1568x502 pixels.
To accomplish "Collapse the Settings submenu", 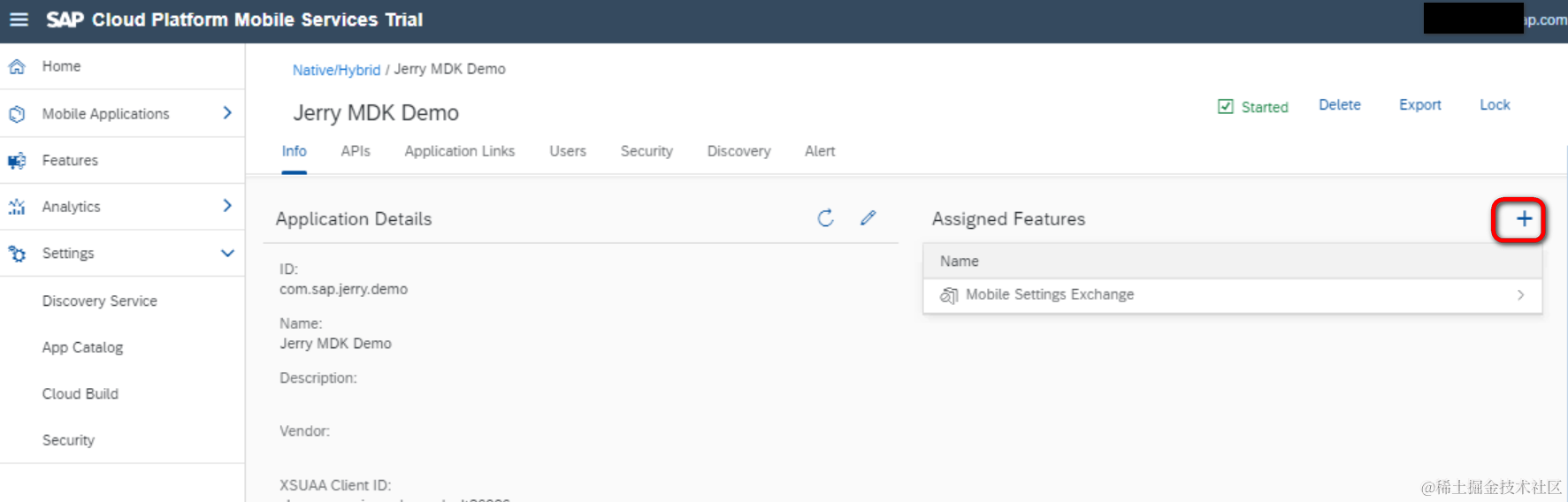I will (x=227, y=253).
